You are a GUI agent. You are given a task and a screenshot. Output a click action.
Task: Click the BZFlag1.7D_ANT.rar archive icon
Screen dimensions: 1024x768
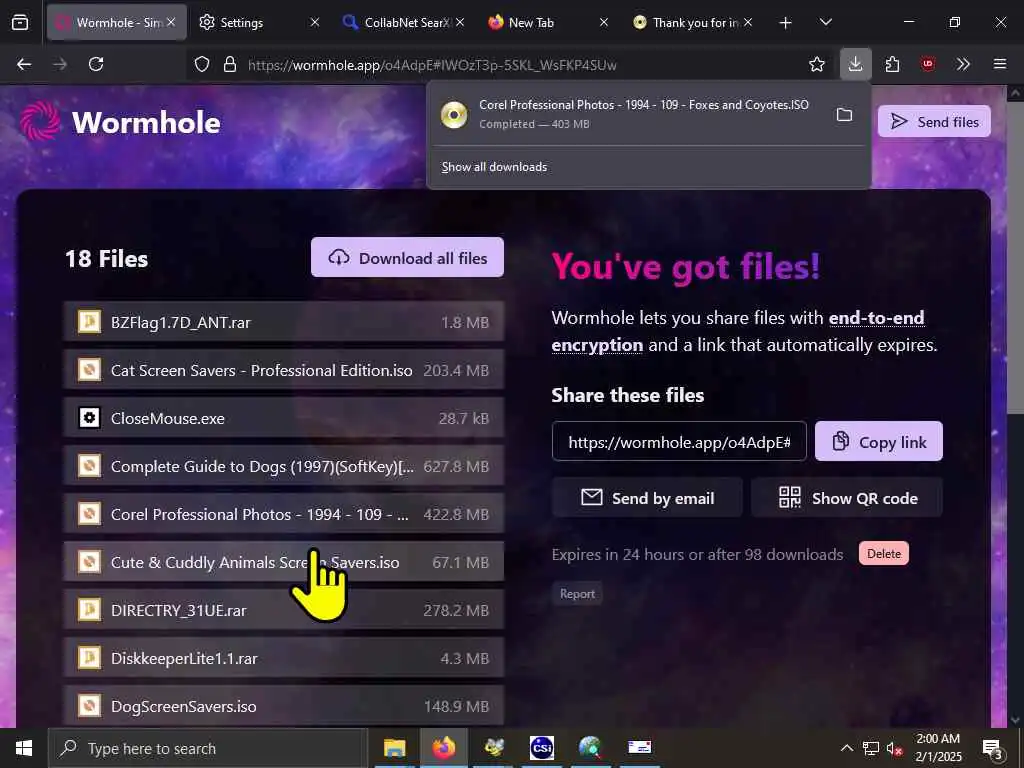(x=89, y=322)
